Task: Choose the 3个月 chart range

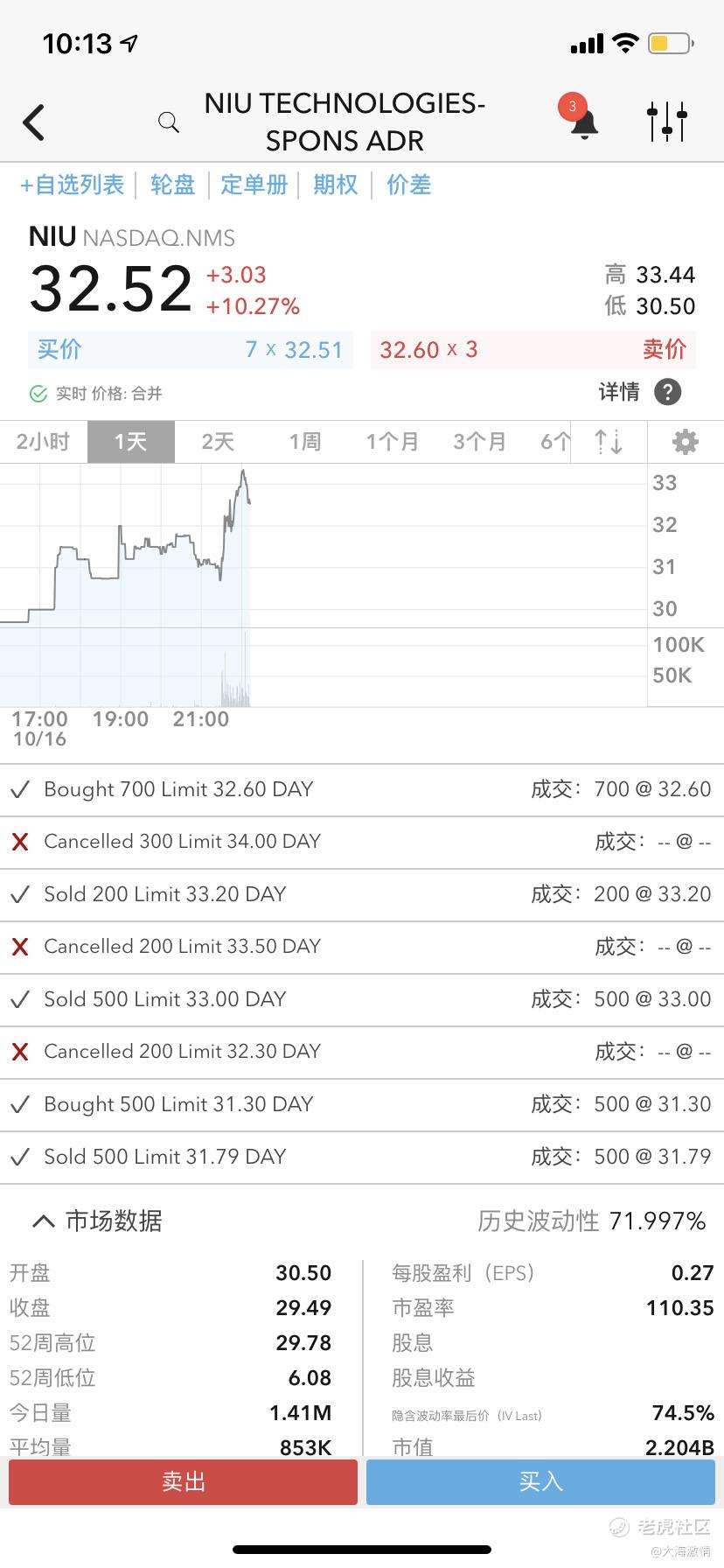Action: point(479,442)
